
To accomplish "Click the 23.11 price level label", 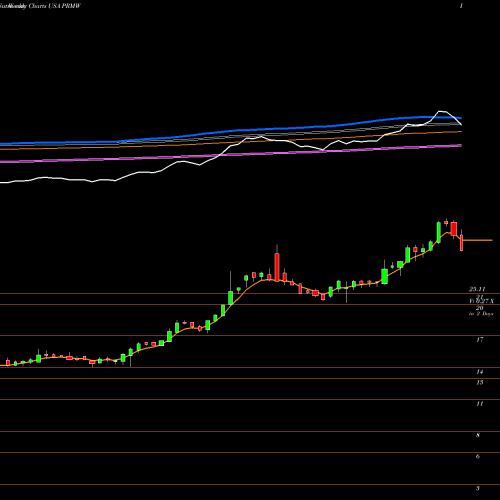I will 477,289.
